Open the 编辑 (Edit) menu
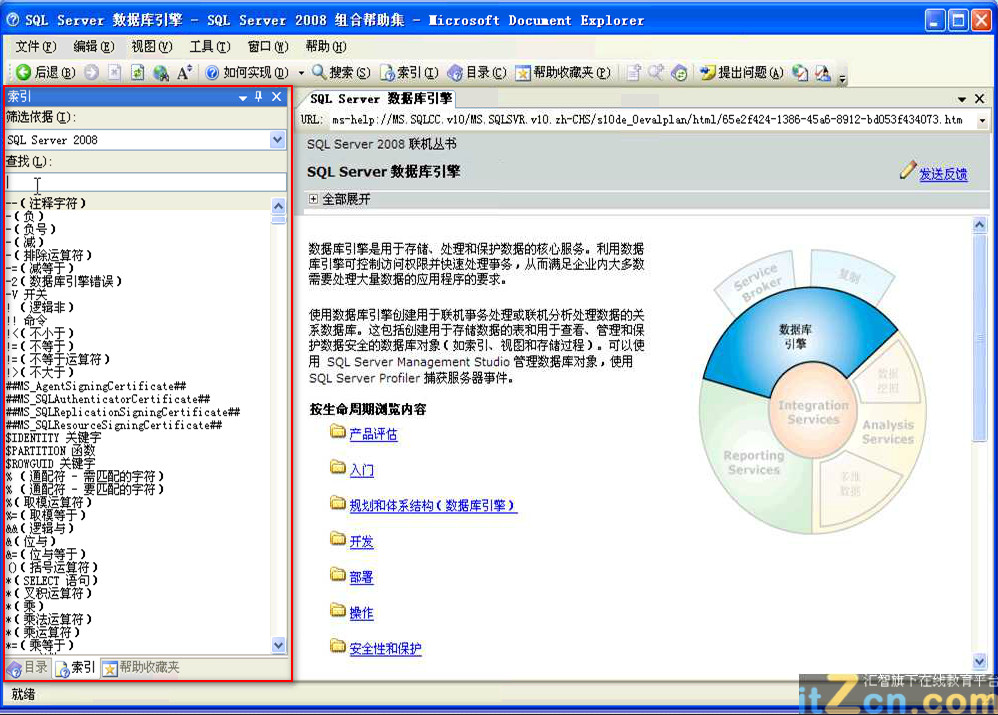Viewport: 998px width, 715px height. point(94,46)
